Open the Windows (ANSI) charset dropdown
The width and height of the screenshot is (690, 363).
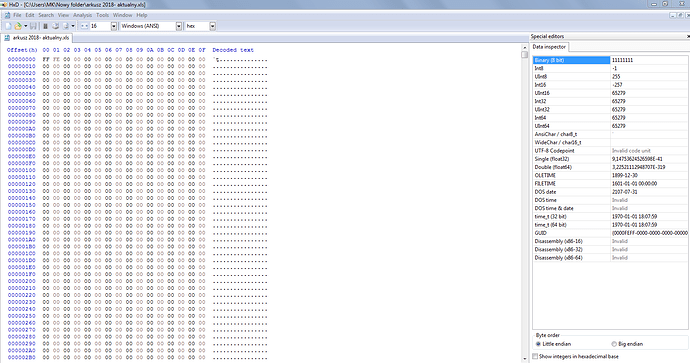point(179,26)
